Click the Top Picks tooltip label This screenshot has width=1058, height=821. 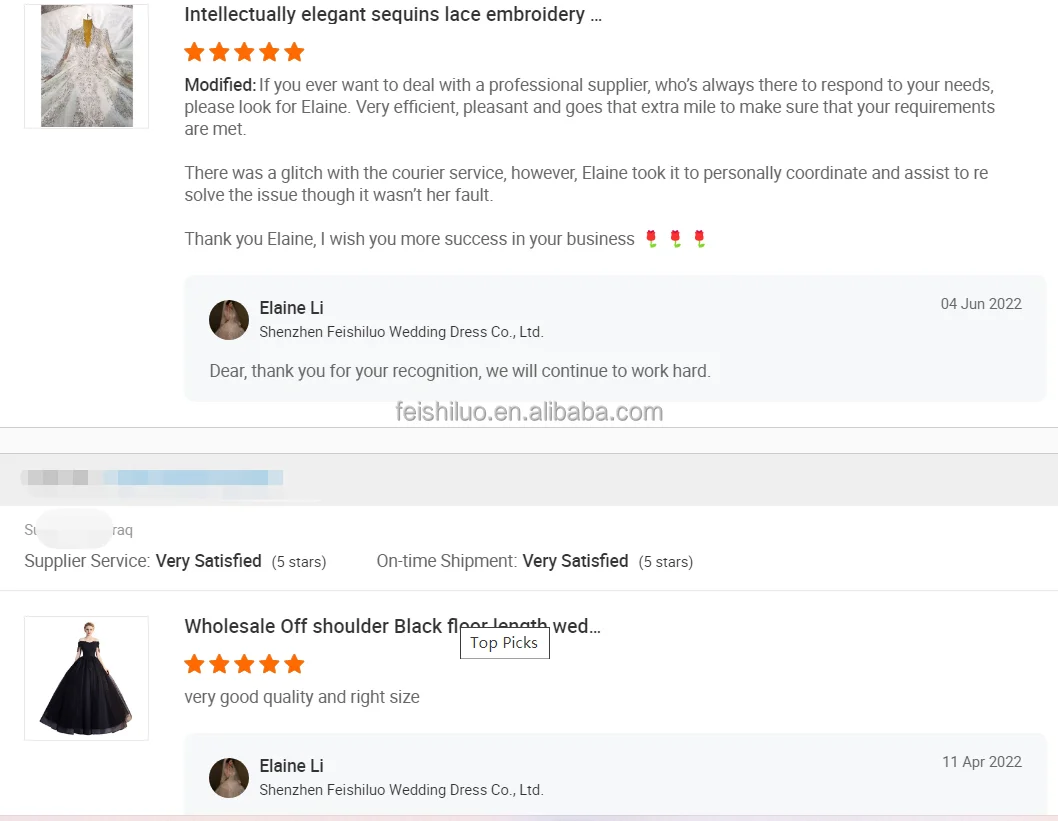504,643
